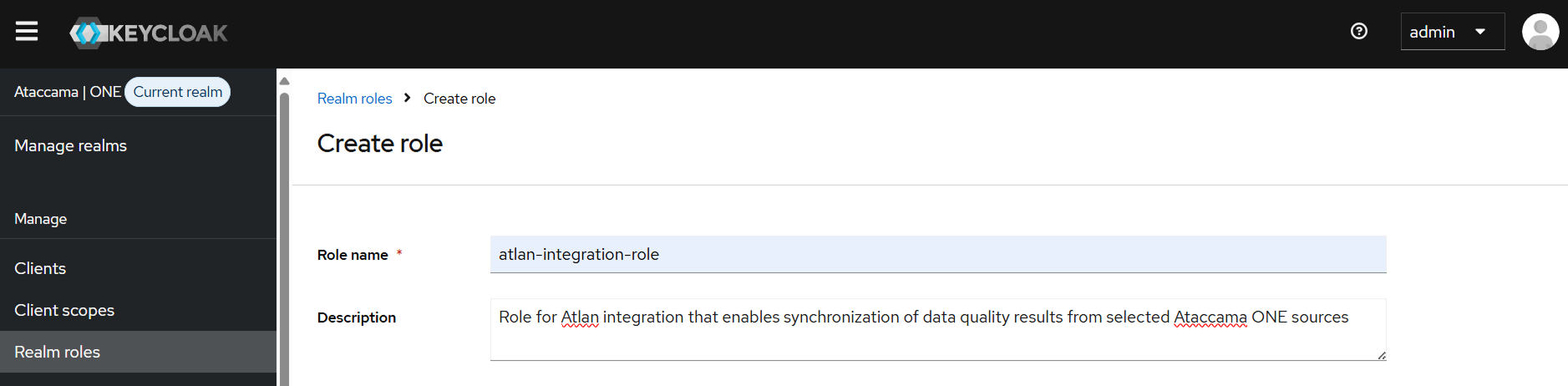Click inside the Description text area
This screenshot has width=1568, height=386.
[937, 338]
